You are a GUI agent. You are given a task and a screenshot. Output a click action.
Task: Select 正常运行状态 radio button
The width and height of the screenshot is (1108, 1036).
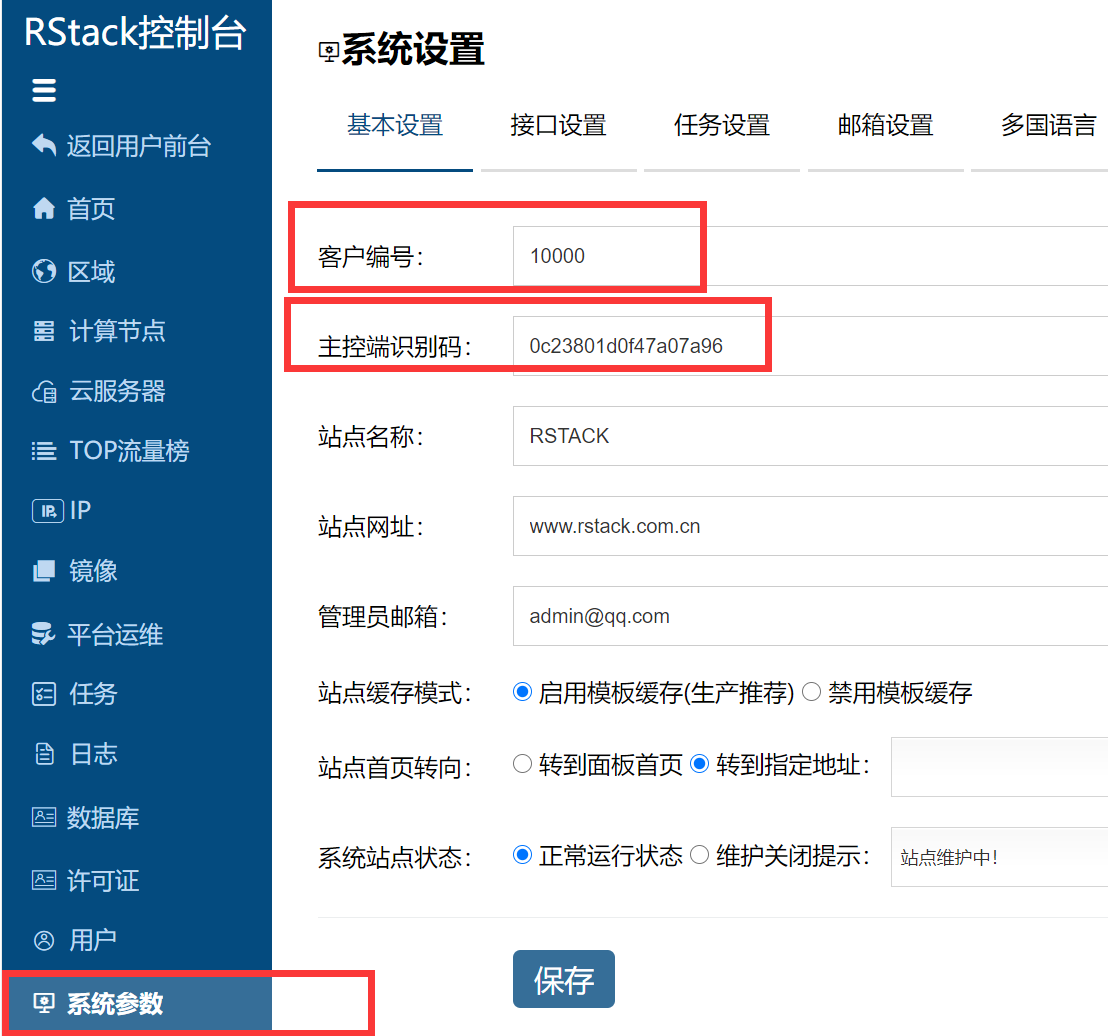(522, 855)
